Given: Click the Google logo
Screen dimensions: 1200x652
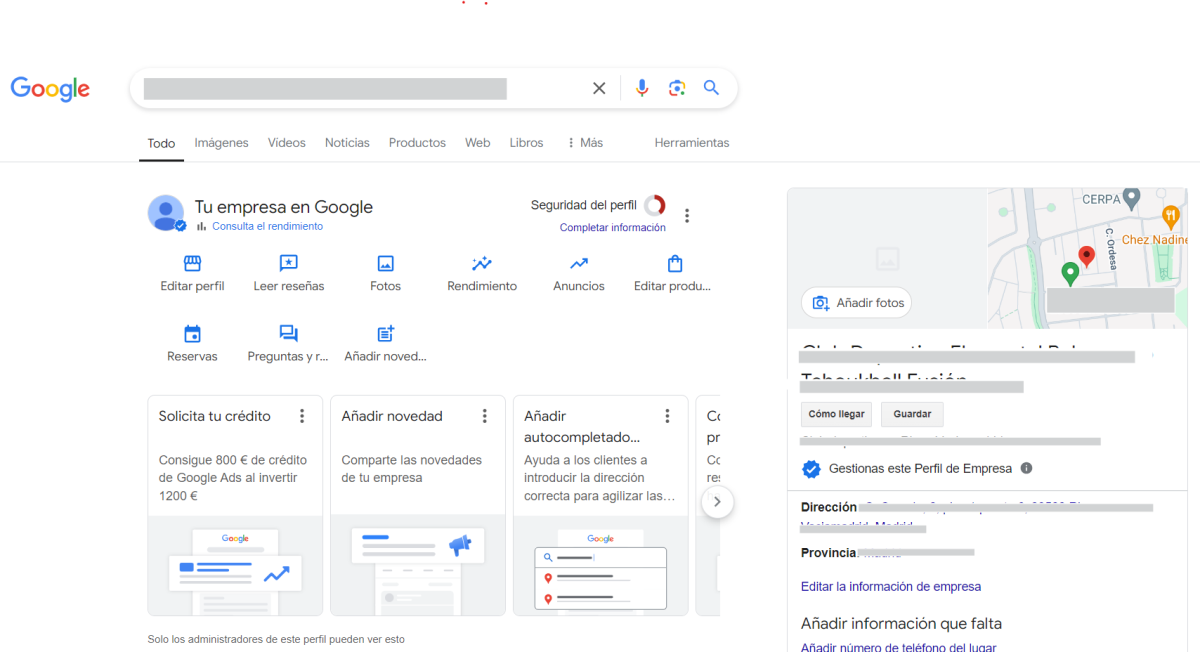Looking at the screenshot, I should [x=50, y=89].
